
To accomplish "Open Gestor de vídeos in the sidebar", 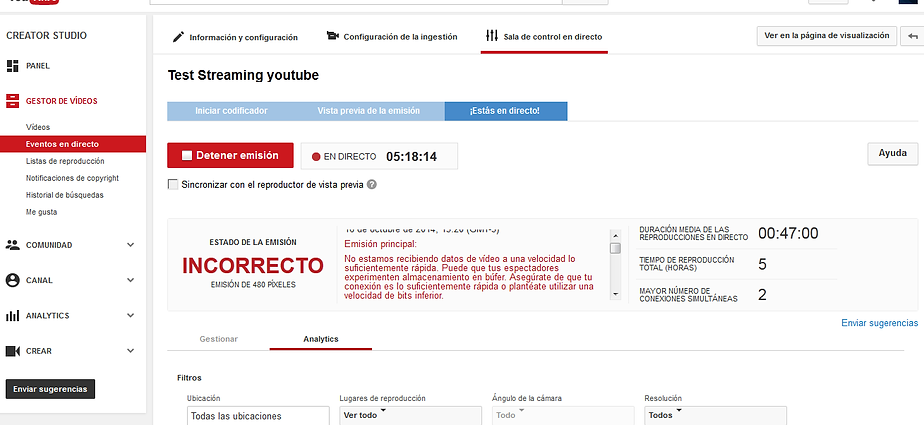I will click(x=61, y=101).
